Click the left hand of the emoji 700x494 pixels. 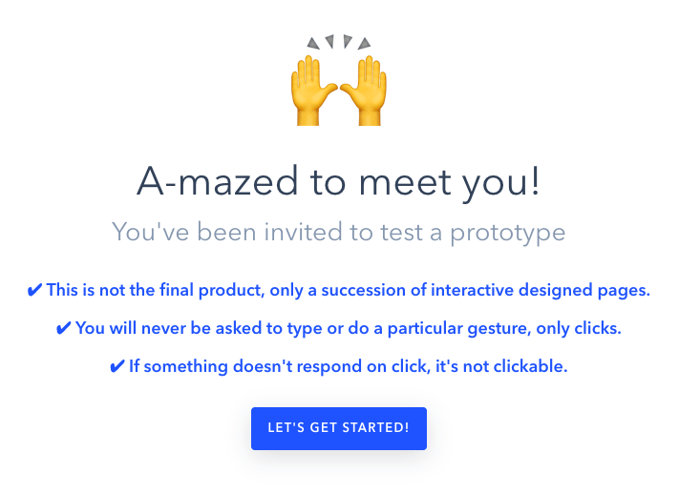(310, 92)
